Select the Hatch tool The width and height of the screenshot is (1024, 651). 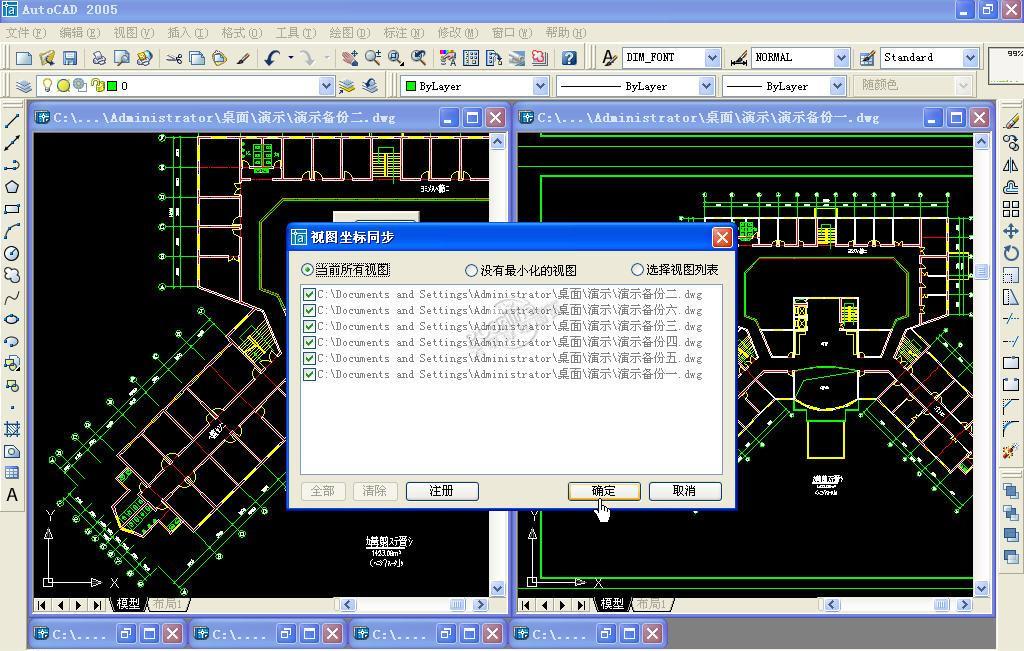12,429
